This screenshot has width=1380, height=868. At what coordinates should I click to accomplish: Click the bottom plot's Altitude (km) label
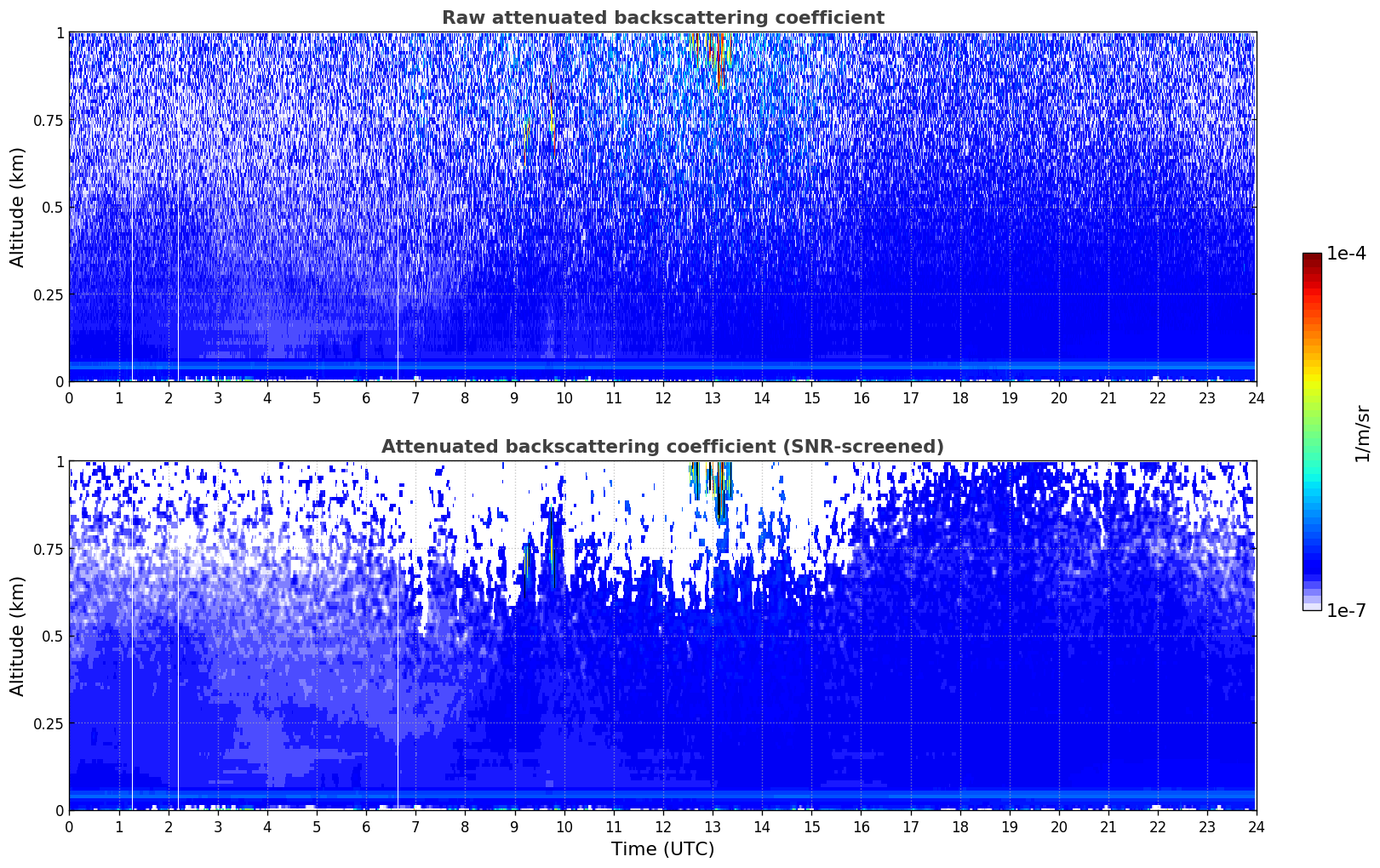[18, 636]
